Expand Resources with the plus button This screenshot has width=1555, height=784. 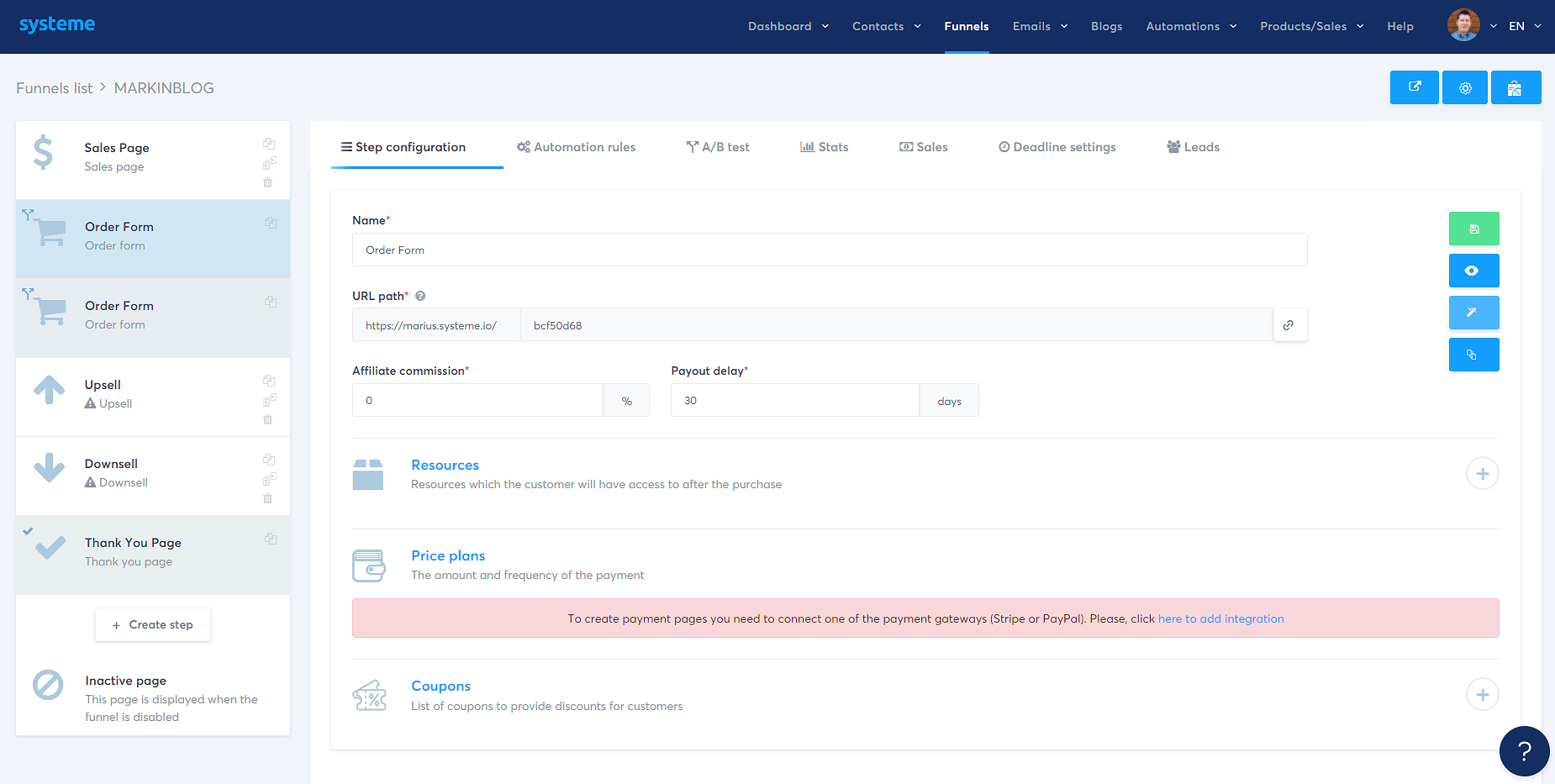1482,474
